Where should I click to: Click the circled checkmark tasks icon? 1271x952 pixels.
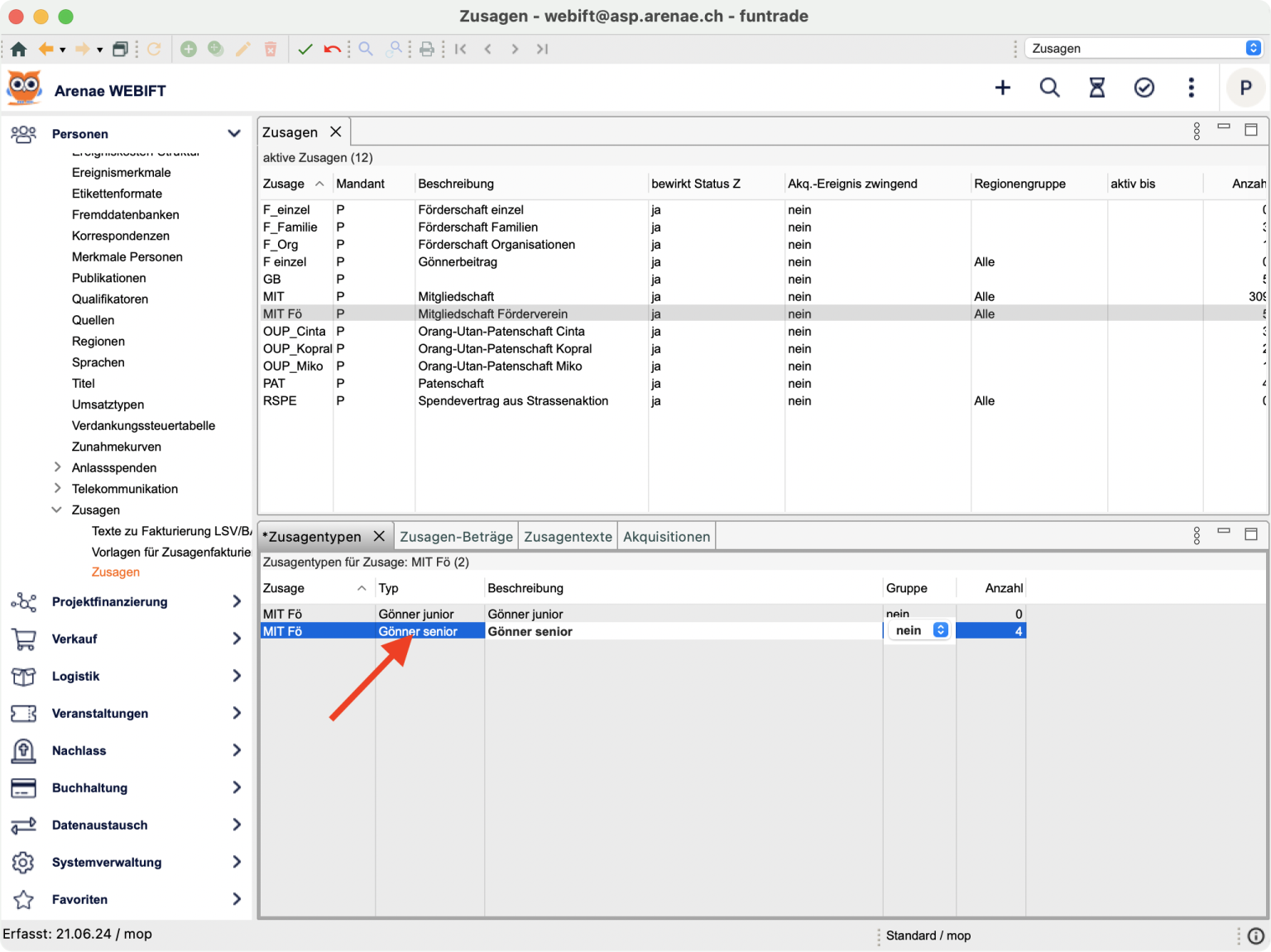point(1144,88)
